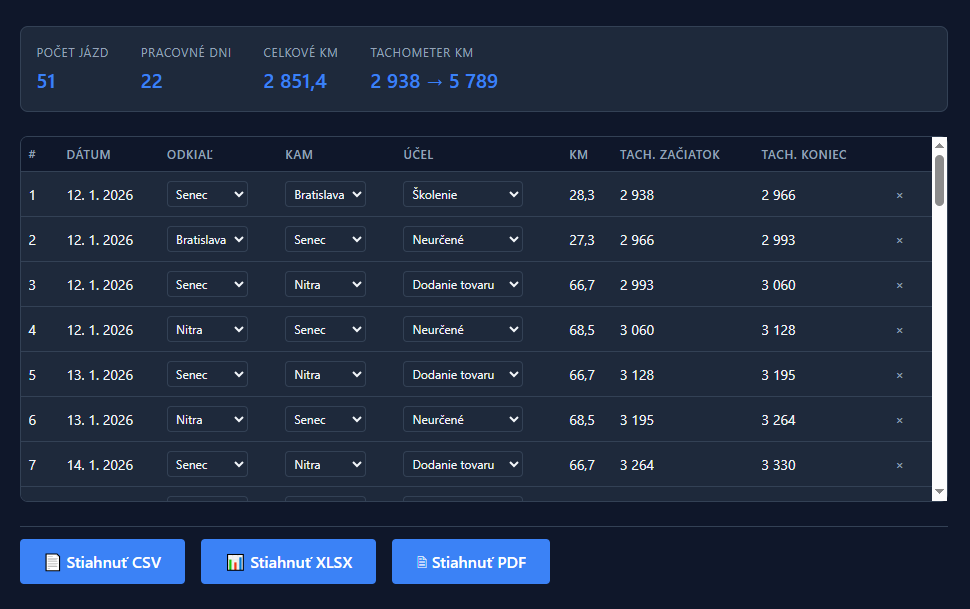Remove trip number 6 with ×

[x=899, y=420]
